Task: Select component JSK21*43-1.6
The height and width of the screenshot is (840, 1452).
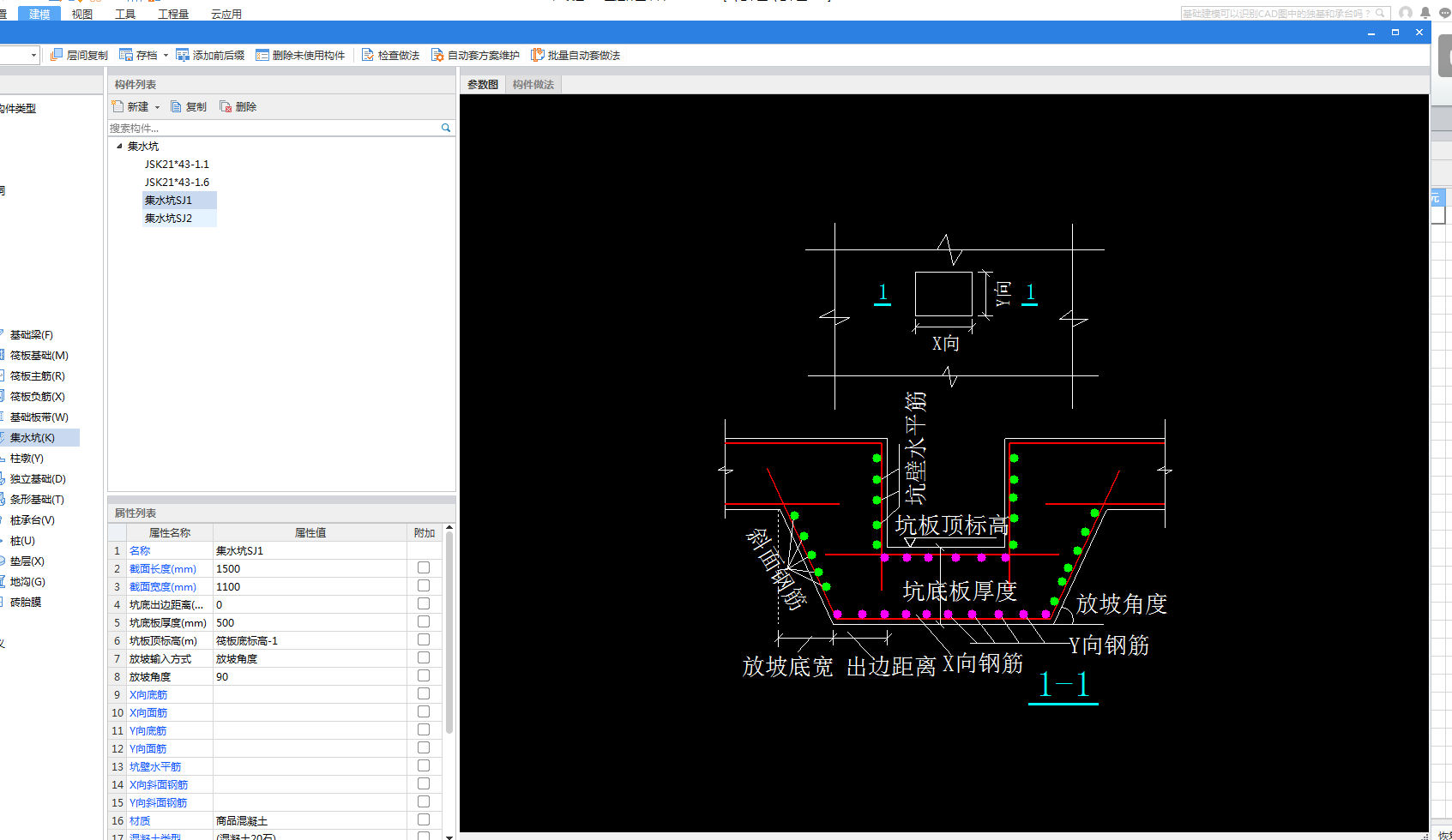Action: 177,183
